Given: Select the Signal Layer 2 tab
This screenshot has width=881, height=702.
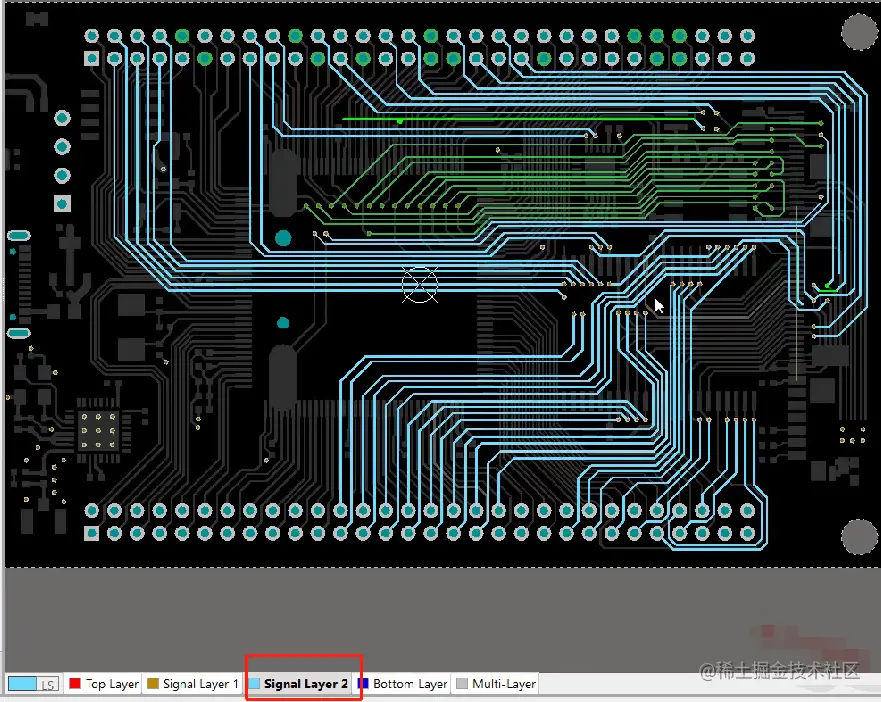Looking at the screenshot, I should 299,684.
